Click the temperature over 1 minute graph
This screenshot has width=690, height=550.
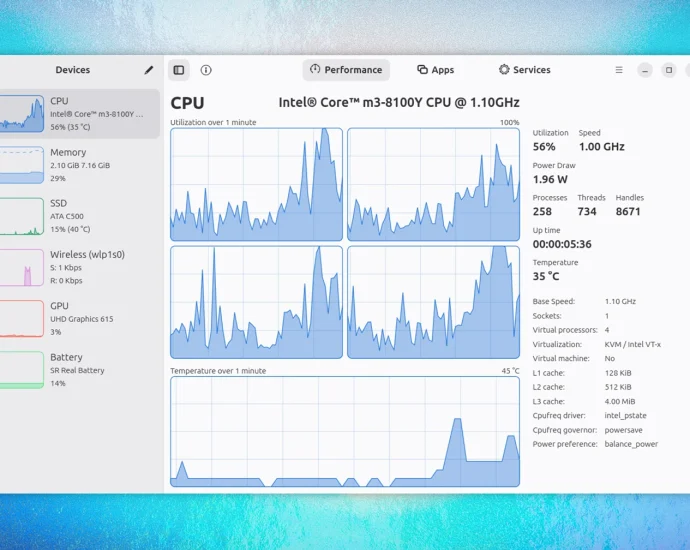click(345, 432)
